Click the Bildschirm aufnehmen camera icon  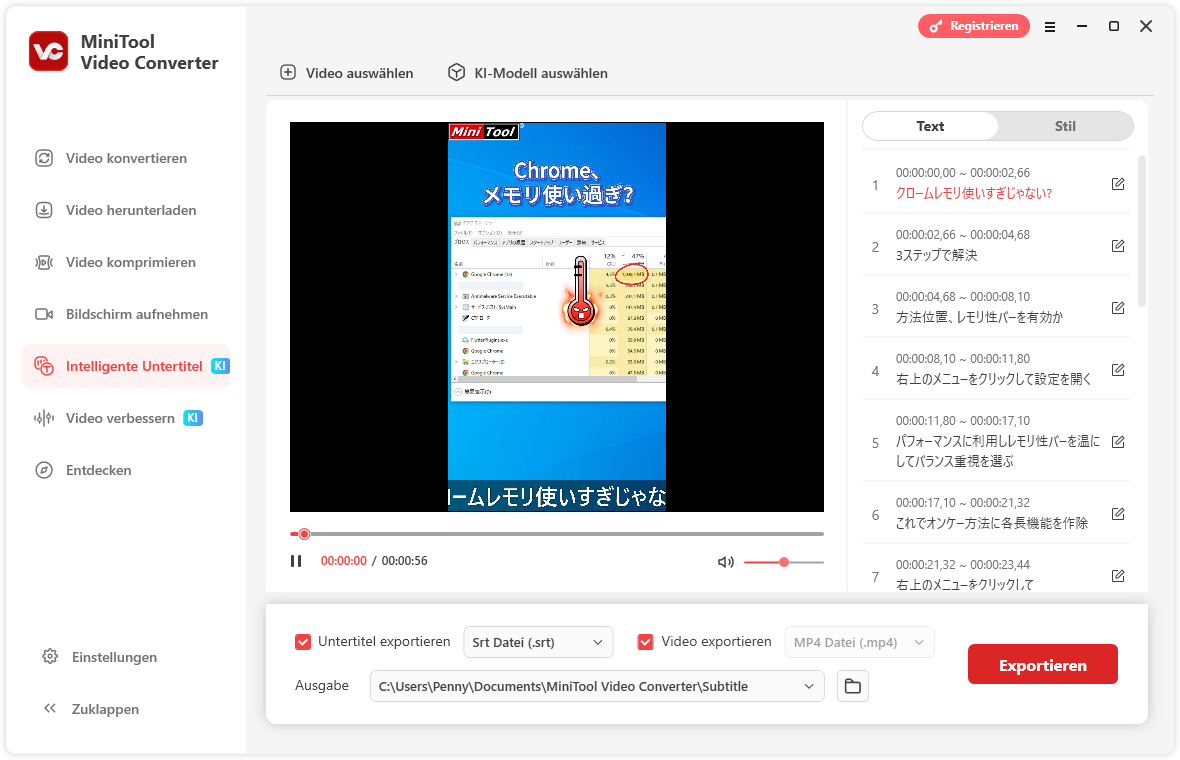tap(44, 314)
